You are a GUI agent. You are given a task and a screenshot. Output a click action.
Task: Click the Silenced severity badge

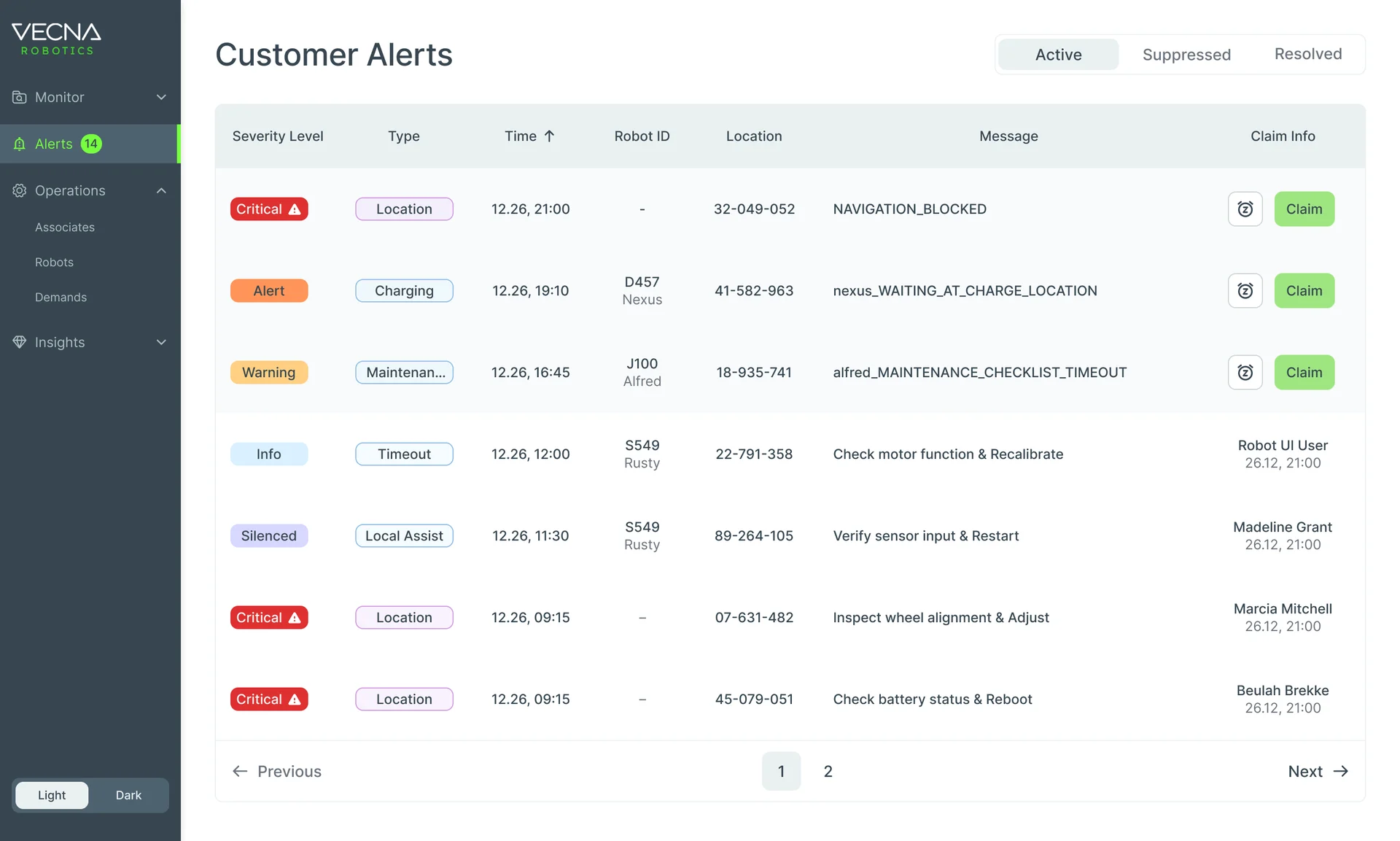pos(269,536)
